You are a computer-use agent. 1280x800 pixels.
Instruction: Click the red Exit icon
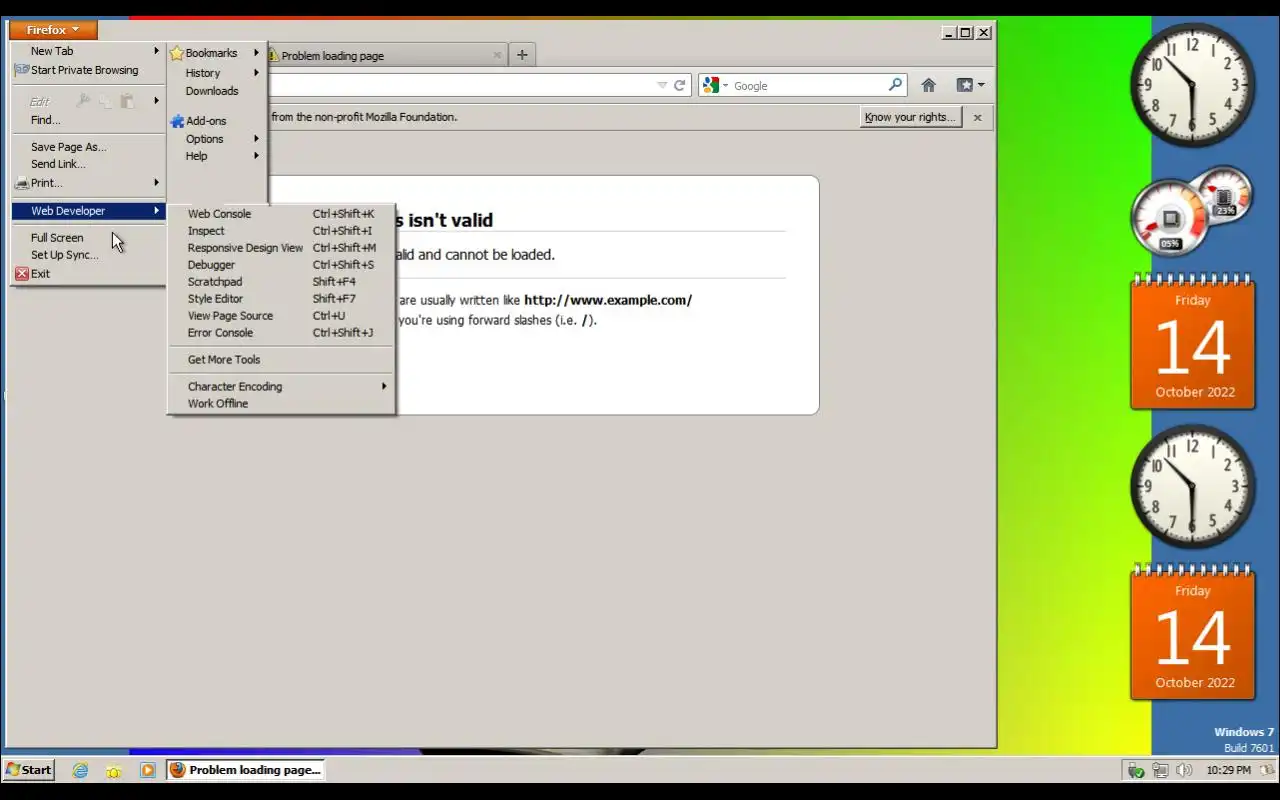[x=22, y=273]
